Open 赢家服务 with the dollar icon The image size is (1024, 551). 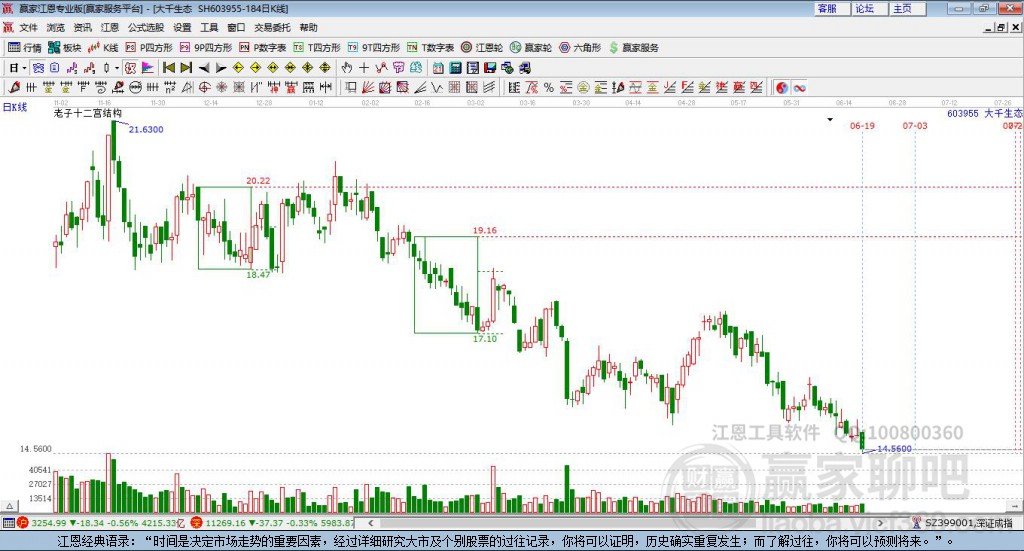point(633,48)
